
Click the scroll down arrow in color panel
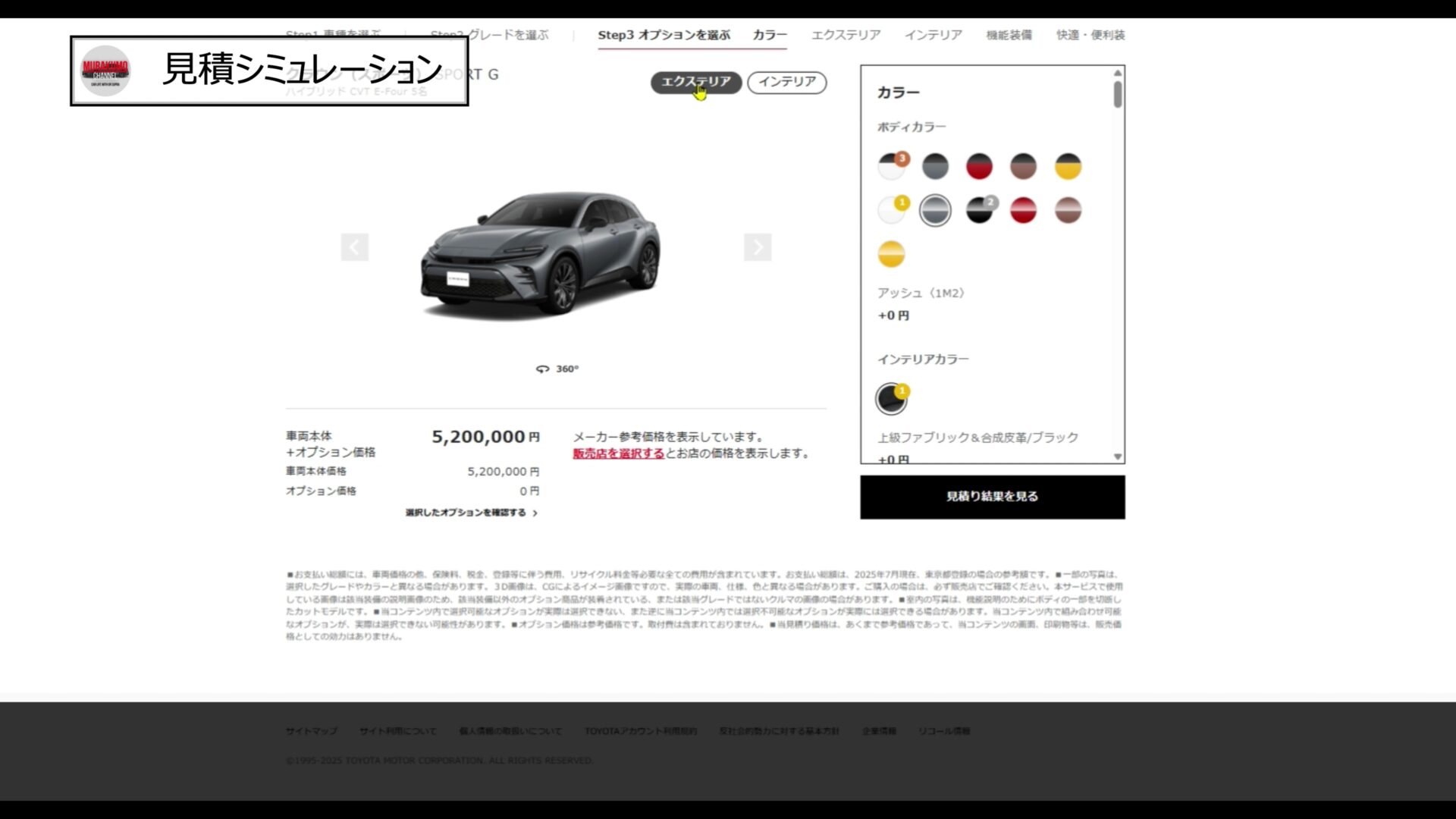[1117, 457]
